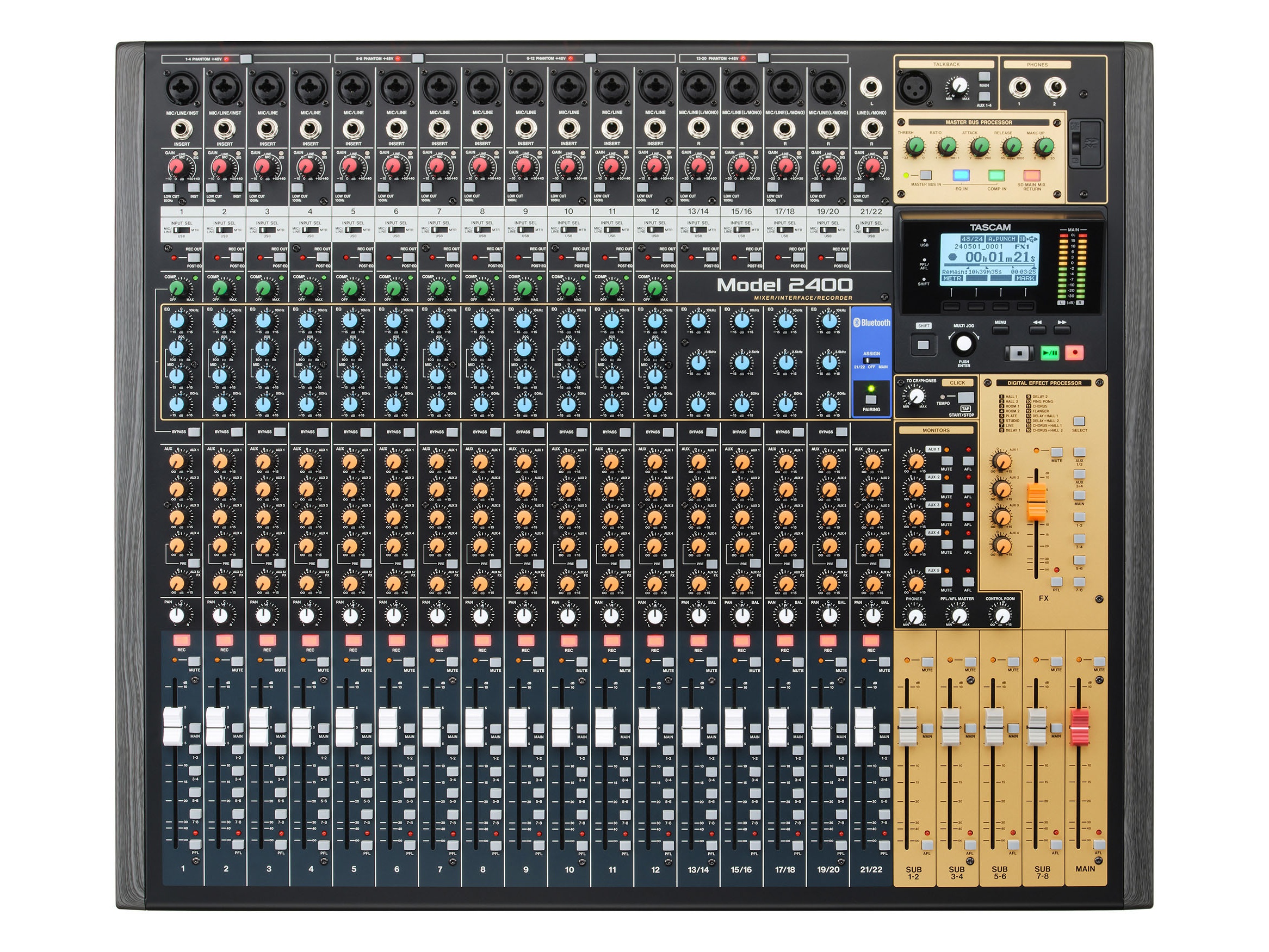Assign FX return to MAIN bus
Image resolution: width=1269 pixels, height=952 pixels.
[1079, 496]
